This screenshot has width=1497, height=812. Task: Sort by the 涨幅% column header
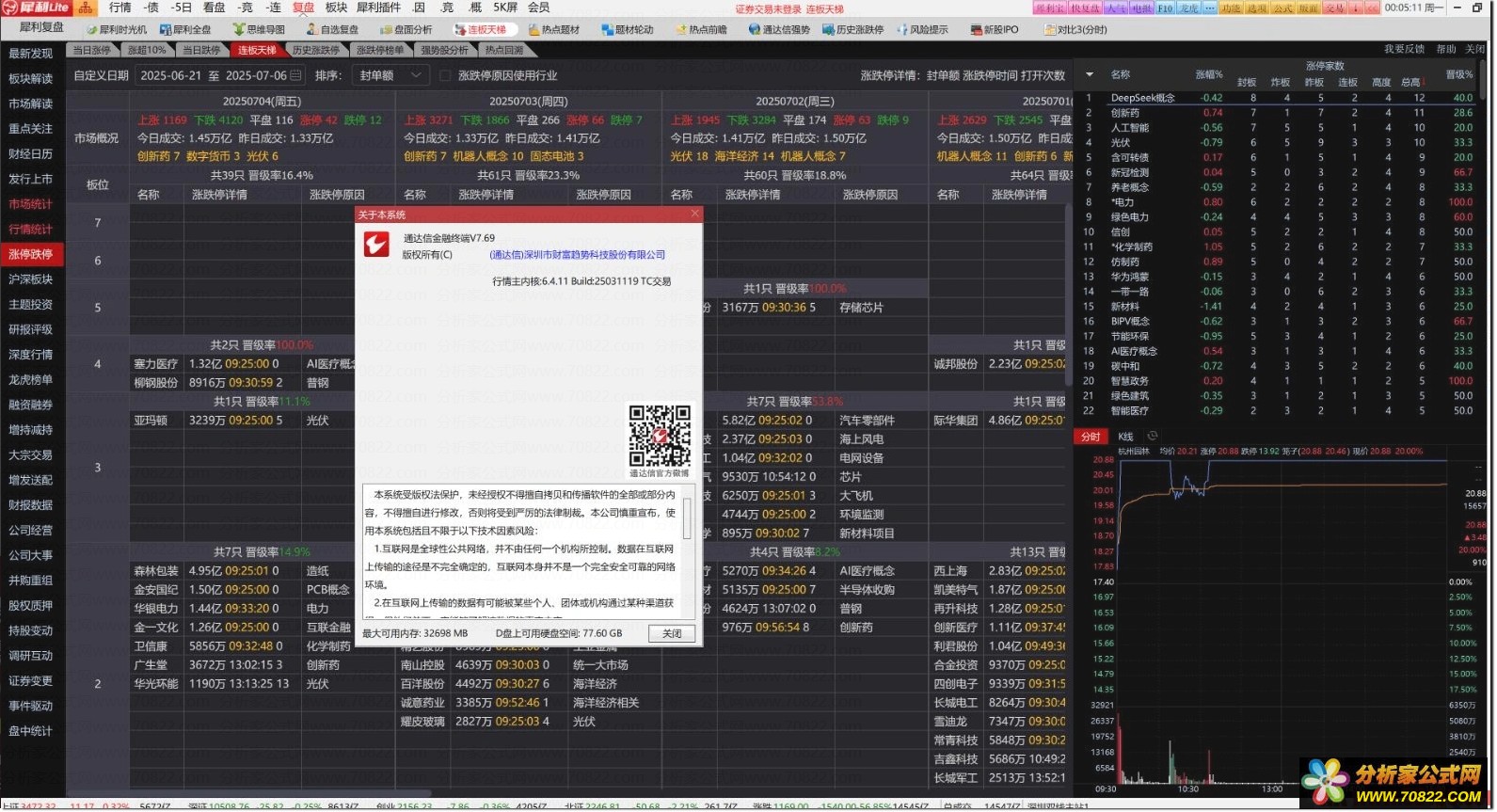tap(1209, 74)
